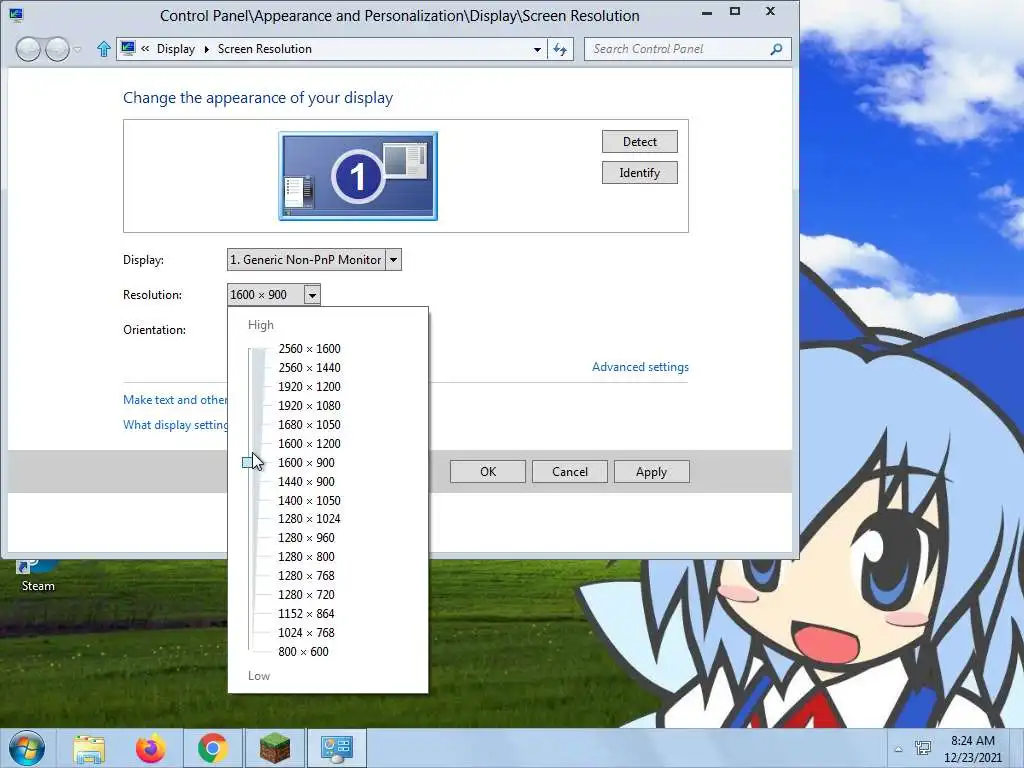Open File Explorer from the taskbar

click(89, 748)
